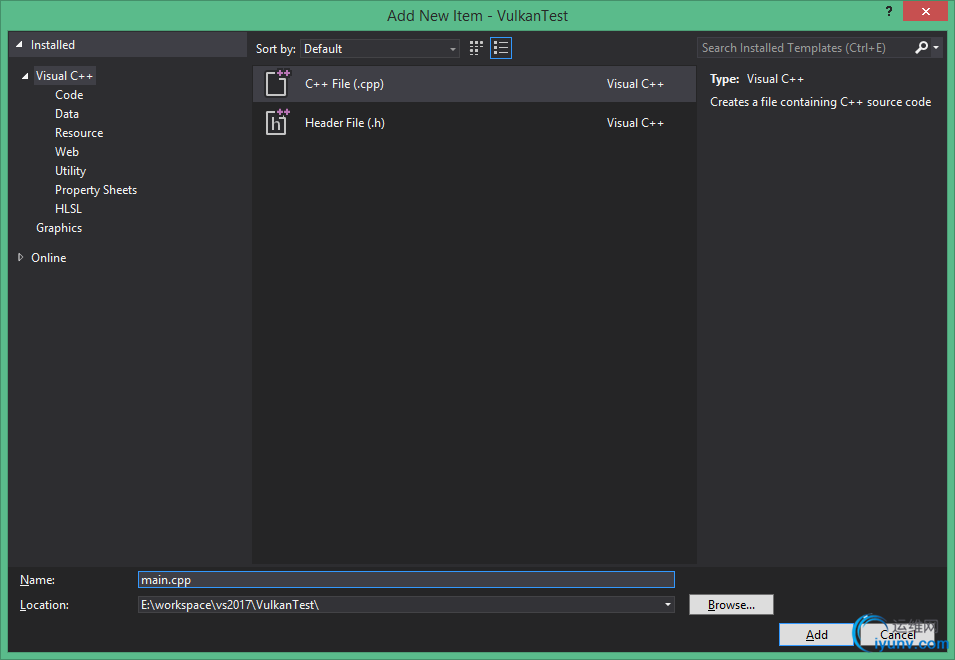
Task: Click the Search Installed Templates box
Action: (x=805, y=47)
